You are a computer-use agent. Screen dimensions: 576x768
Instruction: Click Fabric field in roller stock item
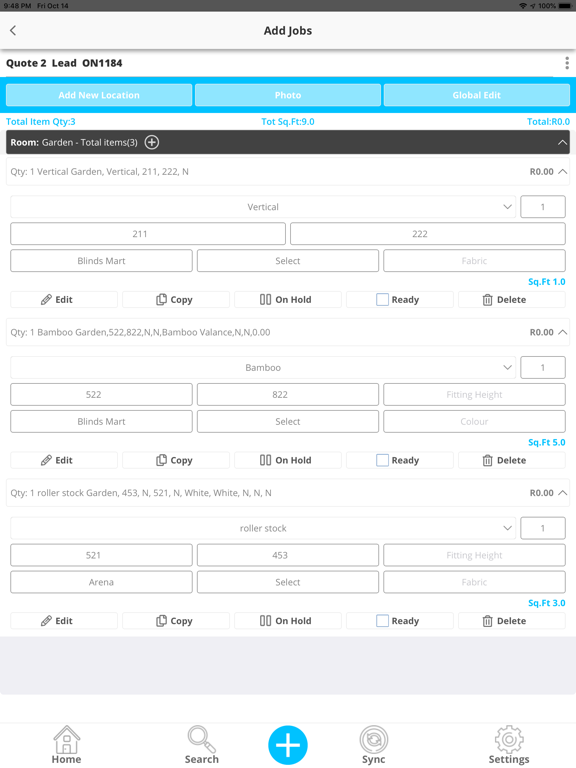tap(474, 582)
